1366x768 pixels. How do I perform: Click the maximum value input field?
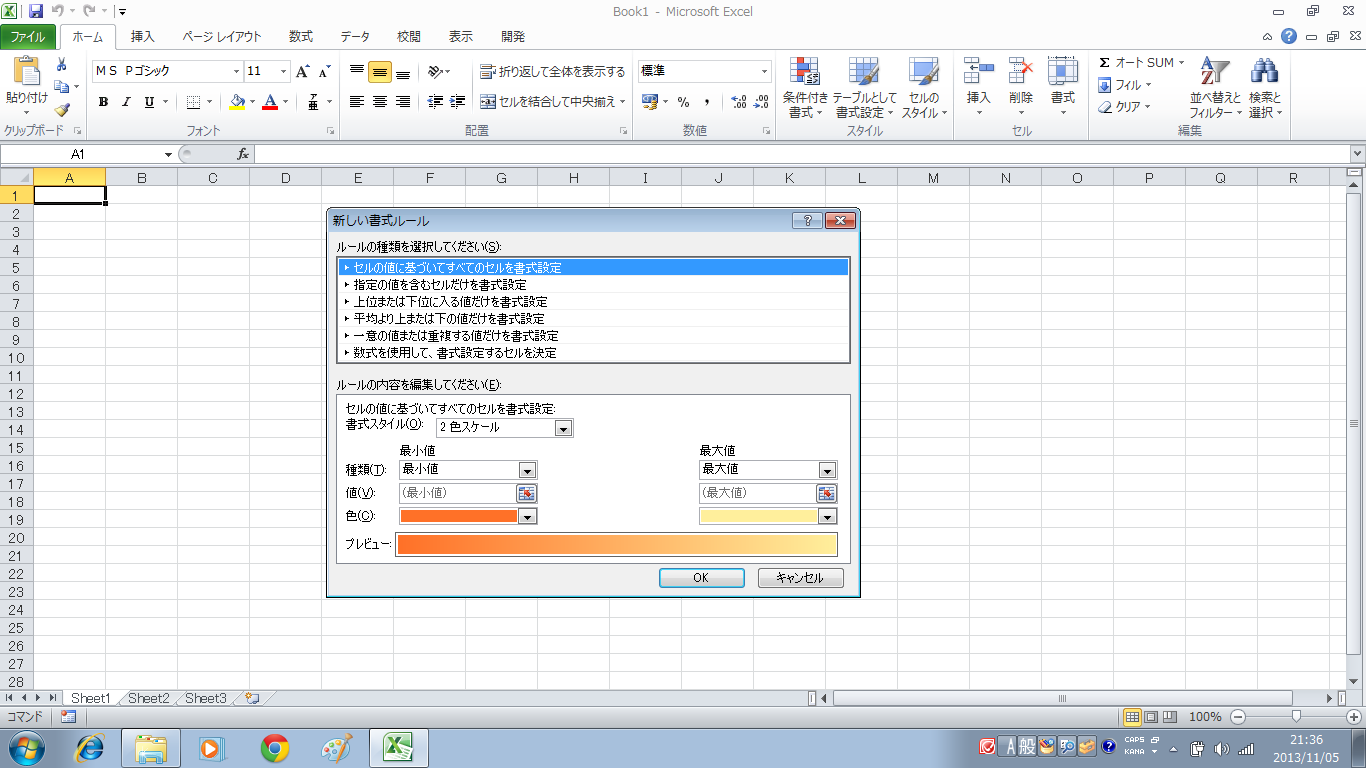[x=757, y=493]
